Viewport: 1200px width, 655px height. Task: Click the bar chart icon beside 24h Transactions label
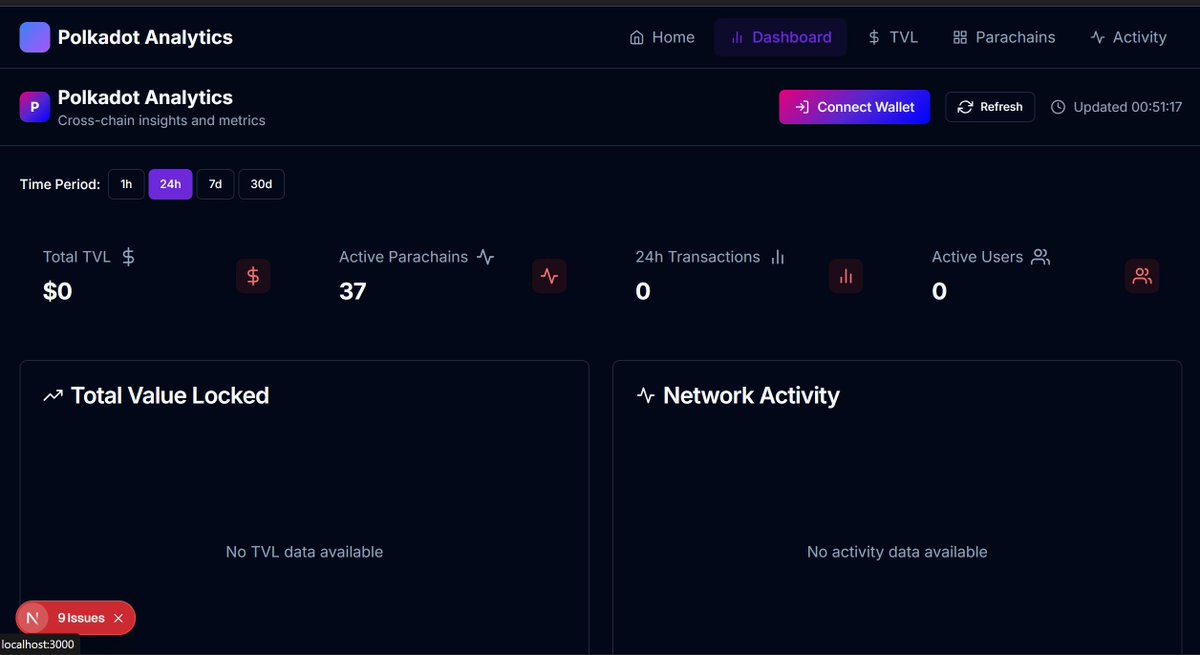click(777, 257)
